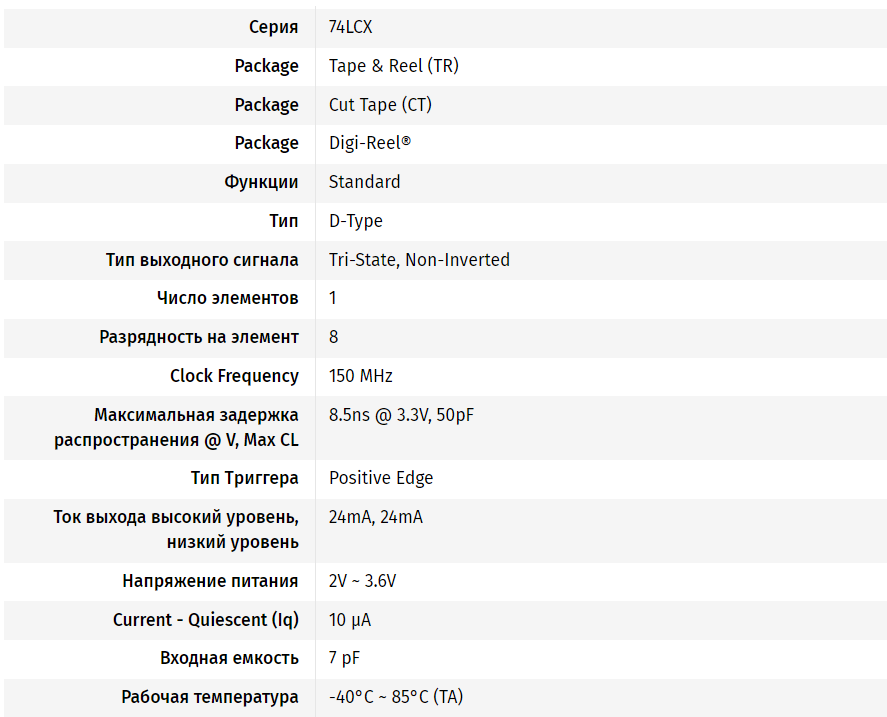Click the Функции label

click(x=261, y=182)
